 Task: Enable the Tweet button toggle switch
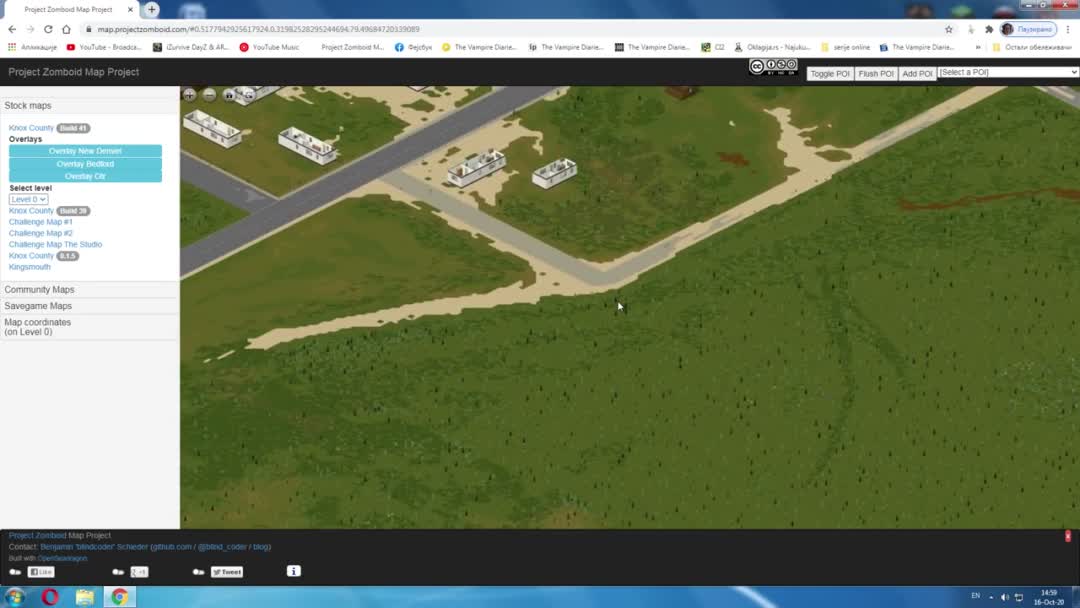tap(198, 572)
